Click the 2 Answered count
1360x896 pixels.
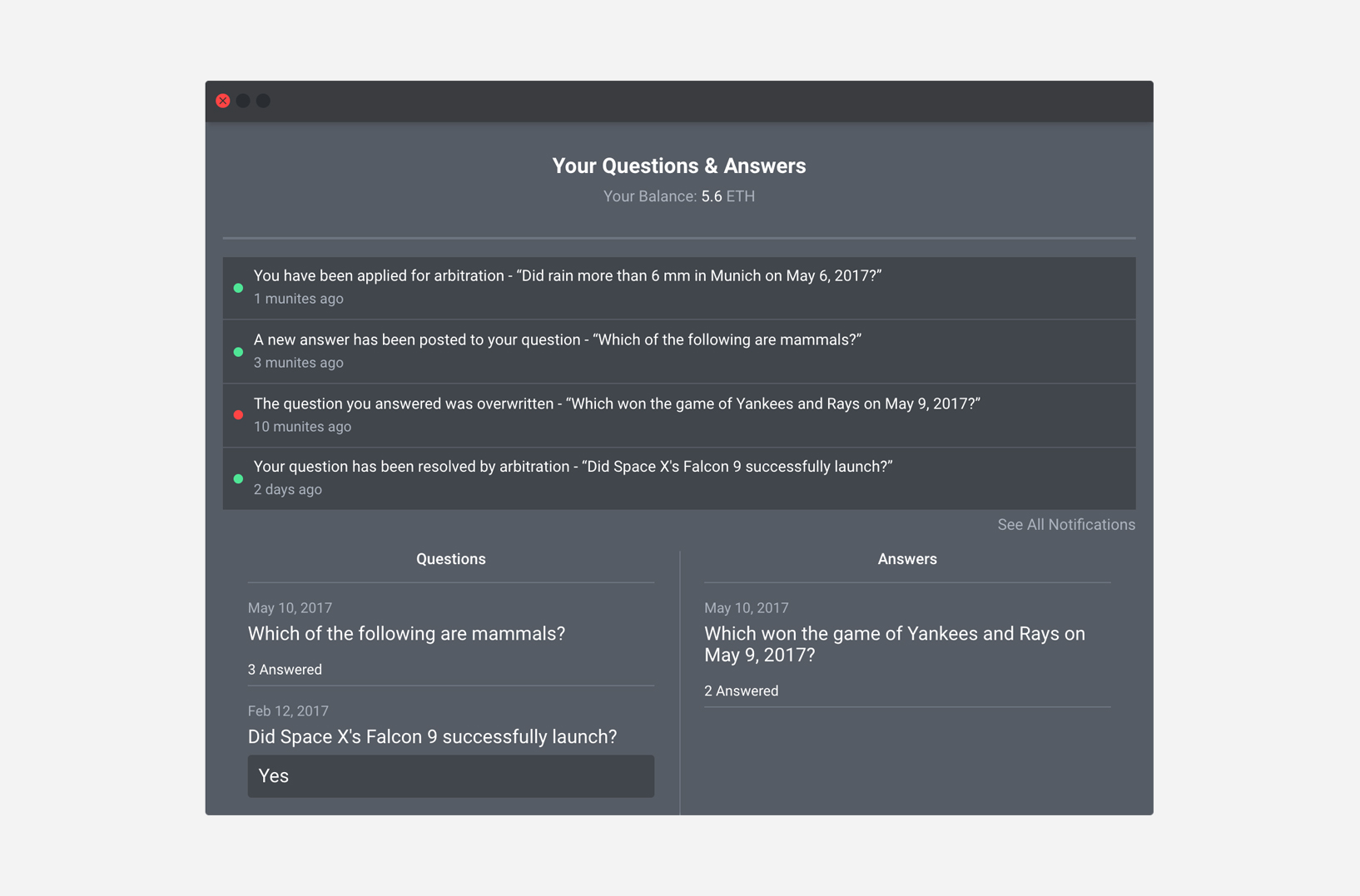coord(741,691)
